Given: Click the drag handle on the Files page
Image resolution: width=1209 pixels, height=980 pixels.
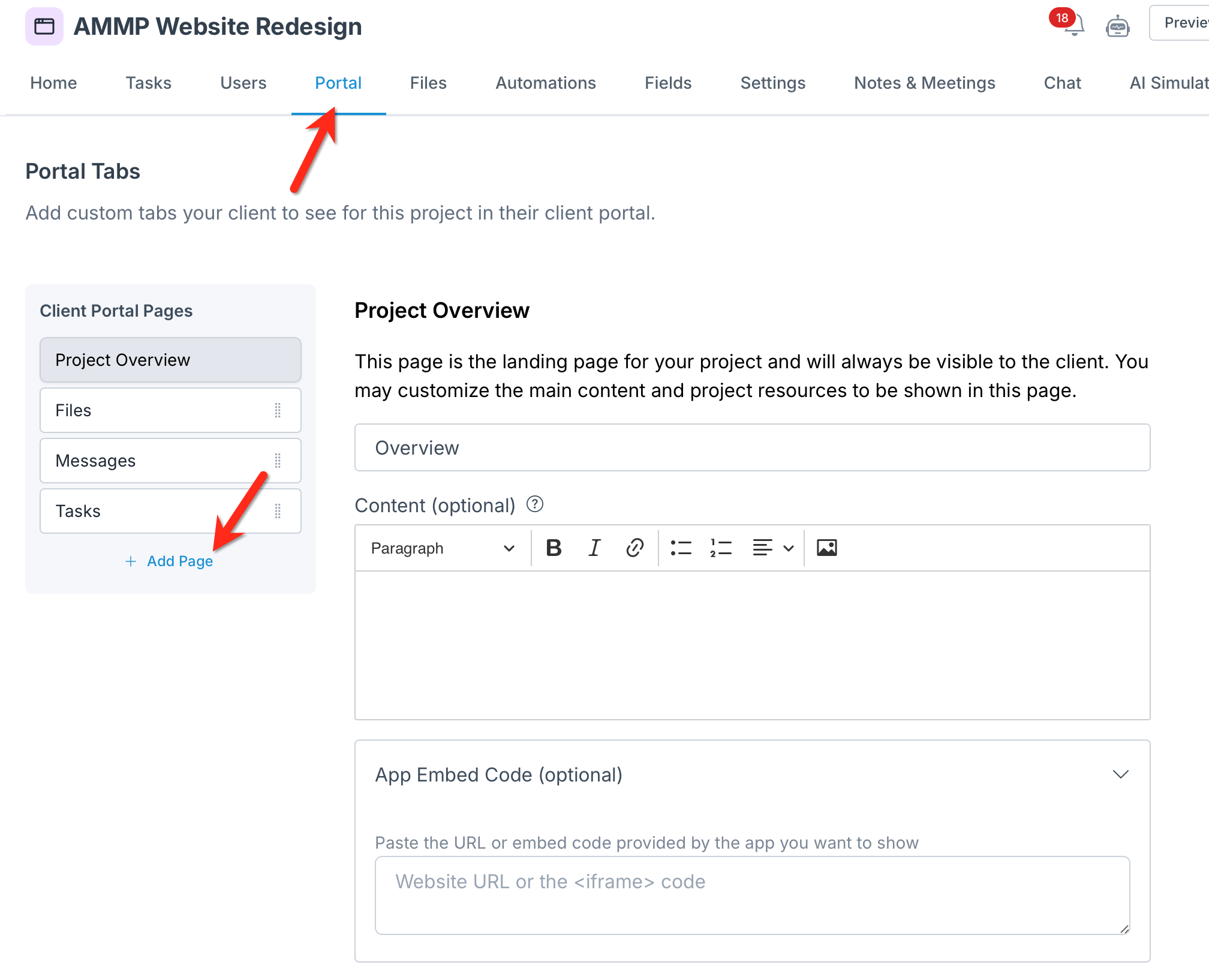Looking at the screenshot, I should click(x=278, y=410).
